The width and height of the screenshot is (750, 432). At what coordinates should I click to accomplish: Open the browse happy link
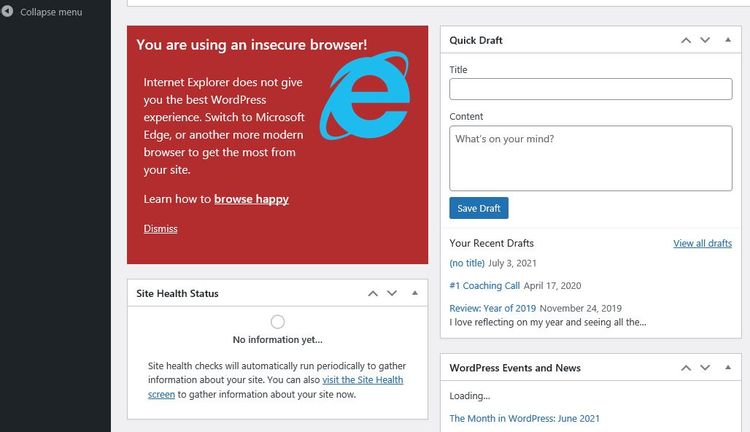(x=251, y=199)
